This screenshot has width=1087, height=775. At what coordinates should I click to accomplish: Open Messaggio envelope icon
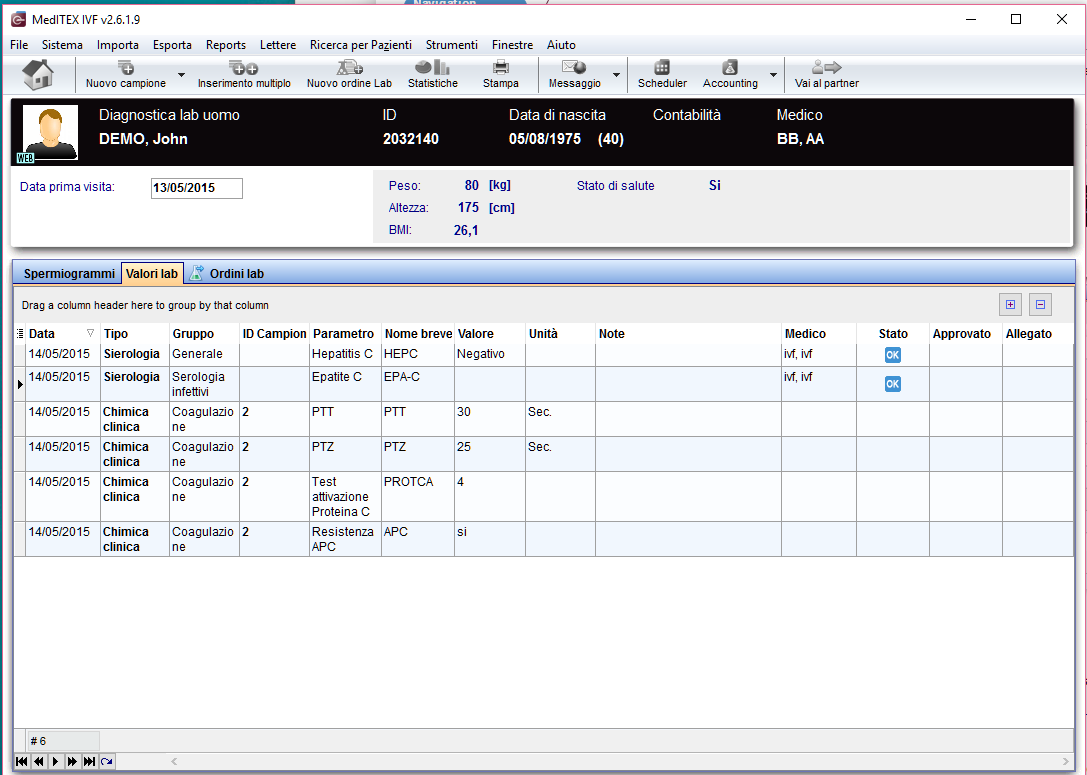tap(575, 74)
